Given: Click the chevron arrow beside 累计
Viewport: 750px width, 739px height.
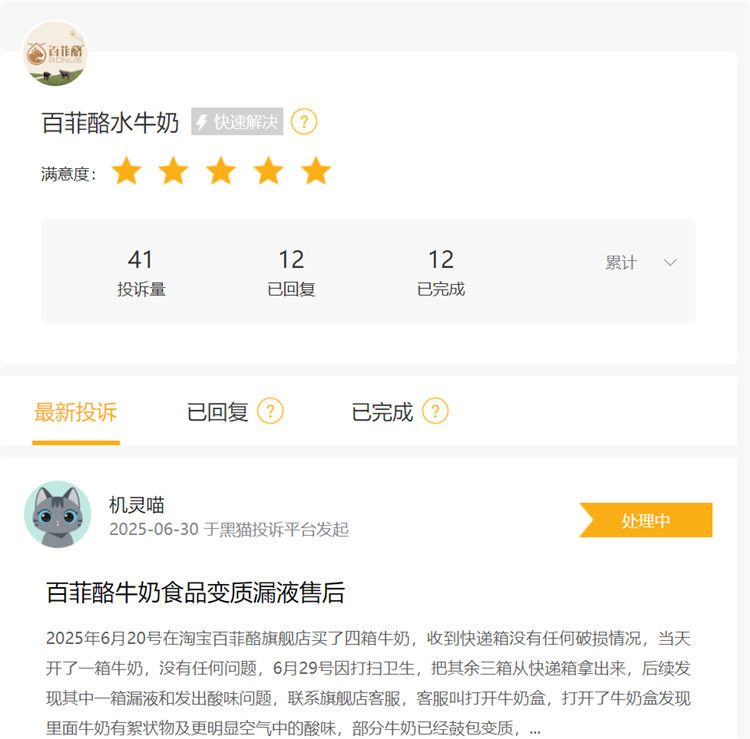Looking at the screenshot, I should [670, 262].
